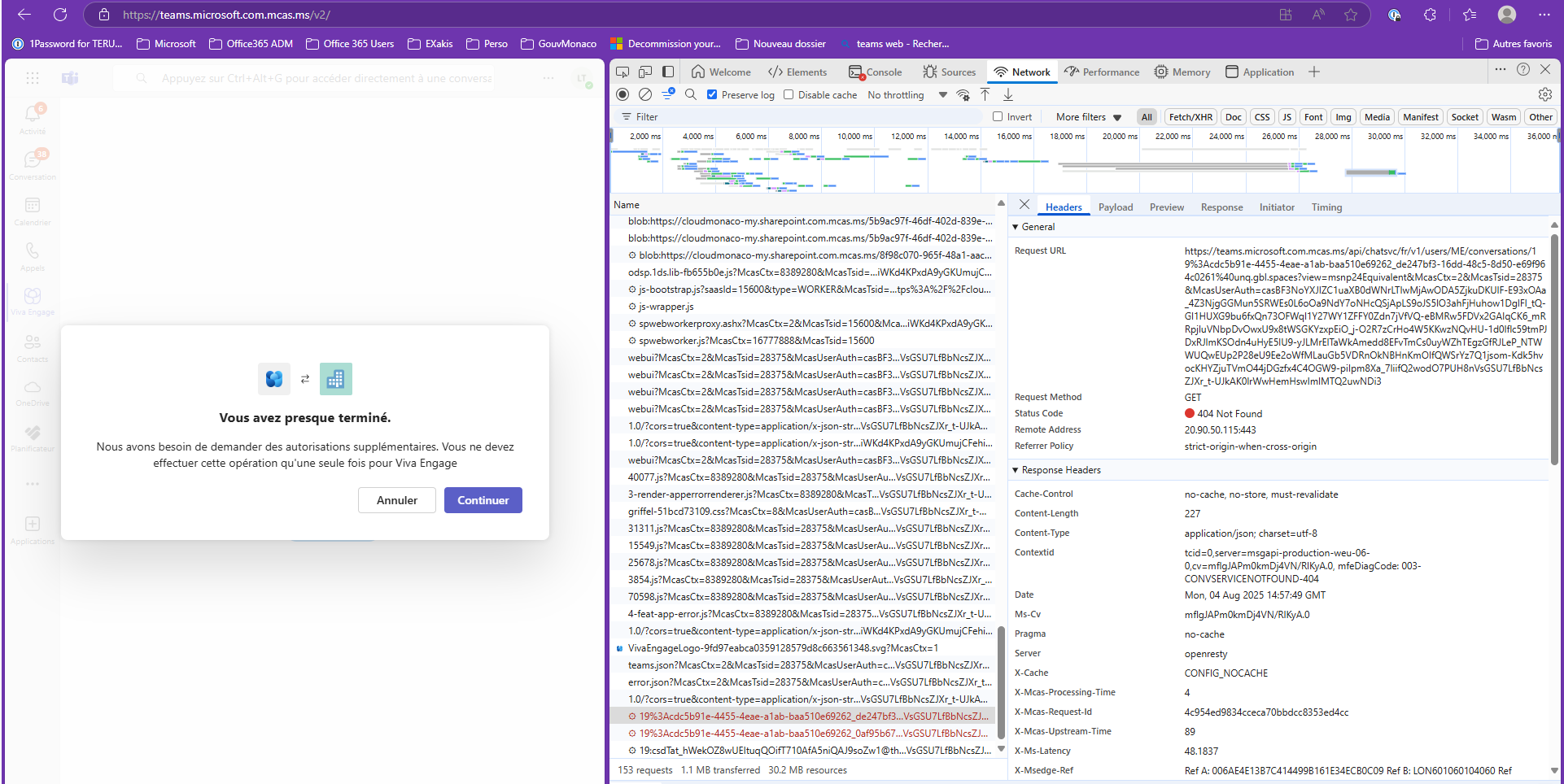Click the Filter input field
Viewport: 1564px width, 784px height.
pos(806,116)
